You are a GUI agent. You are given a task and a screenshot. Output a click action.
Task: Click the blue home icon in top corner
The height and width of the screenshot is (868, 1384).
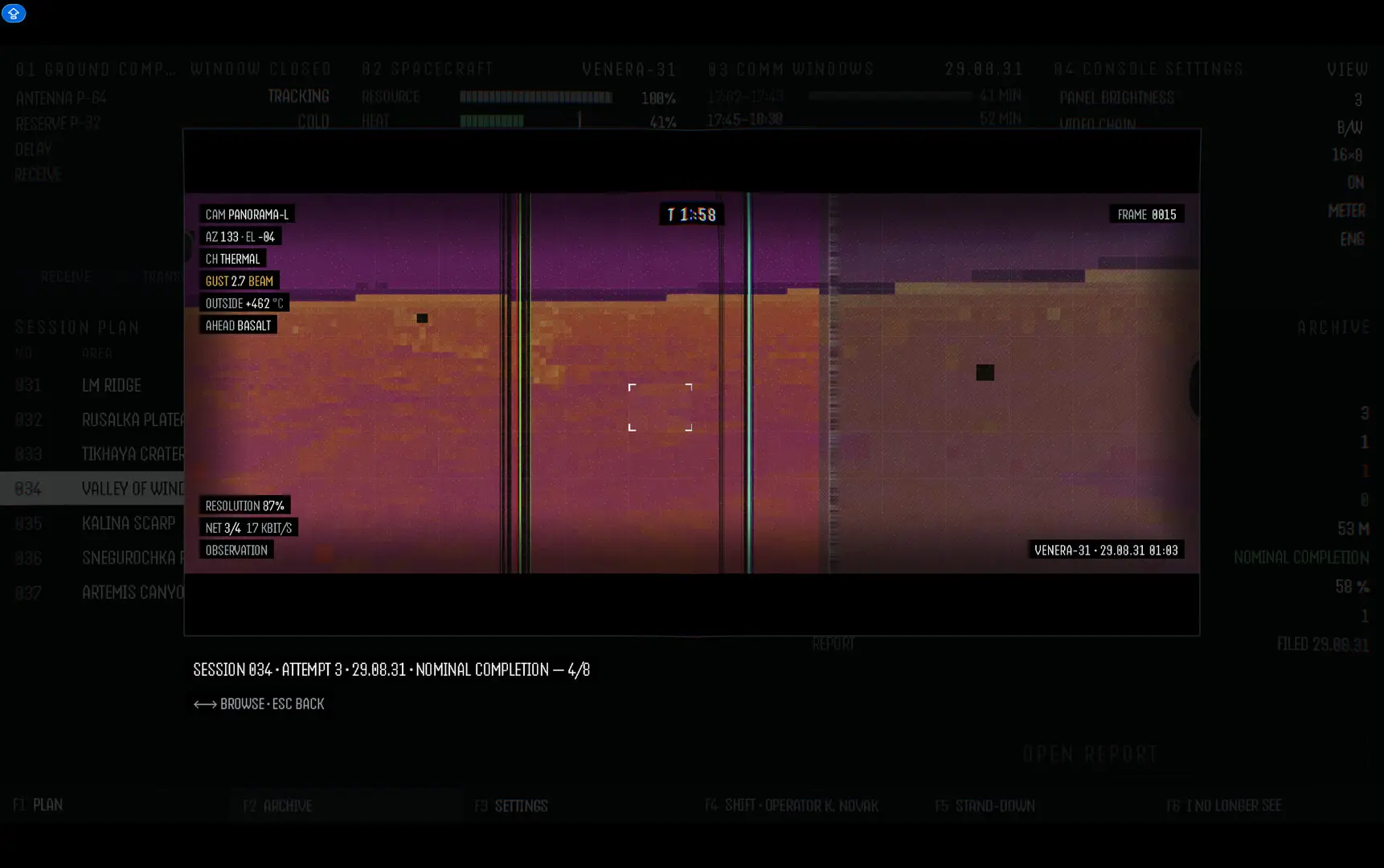[14, 13]
